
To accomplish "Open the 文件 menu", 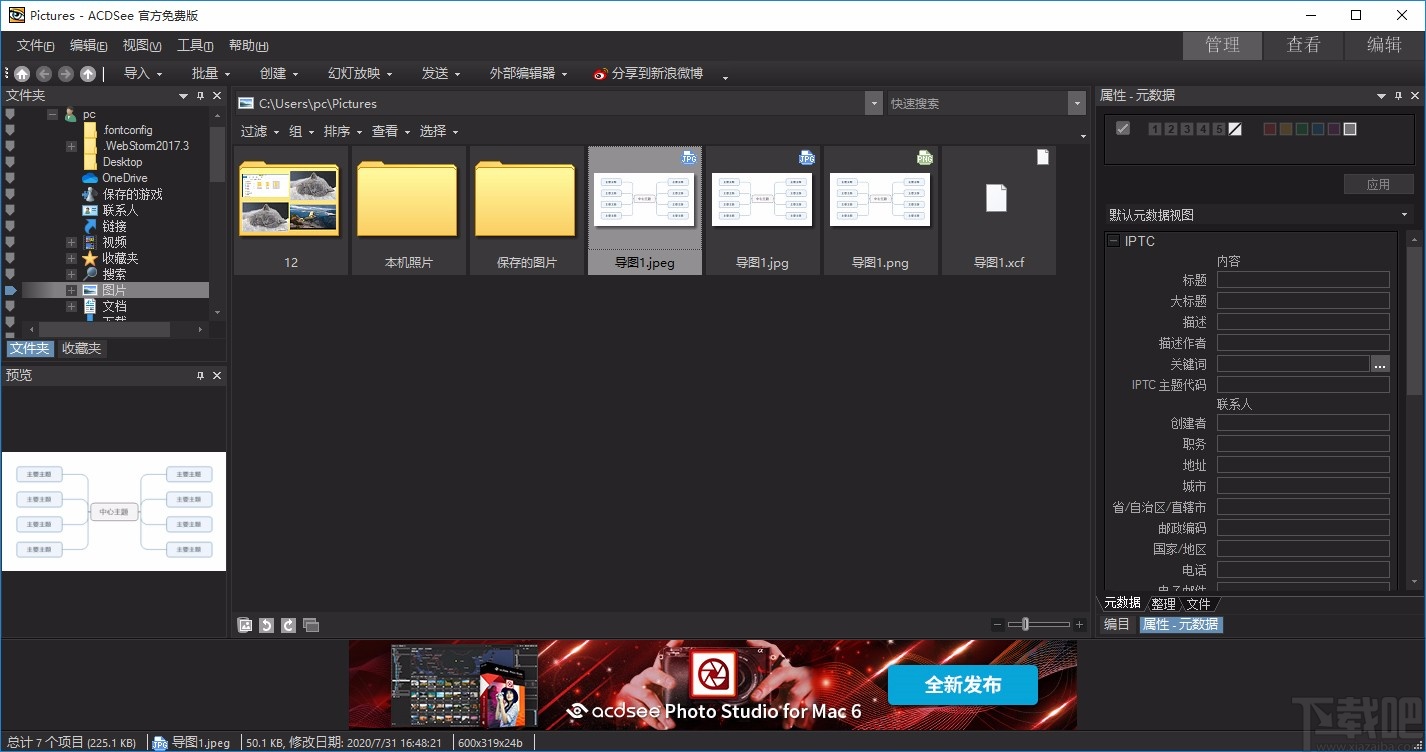I will 35,46.
